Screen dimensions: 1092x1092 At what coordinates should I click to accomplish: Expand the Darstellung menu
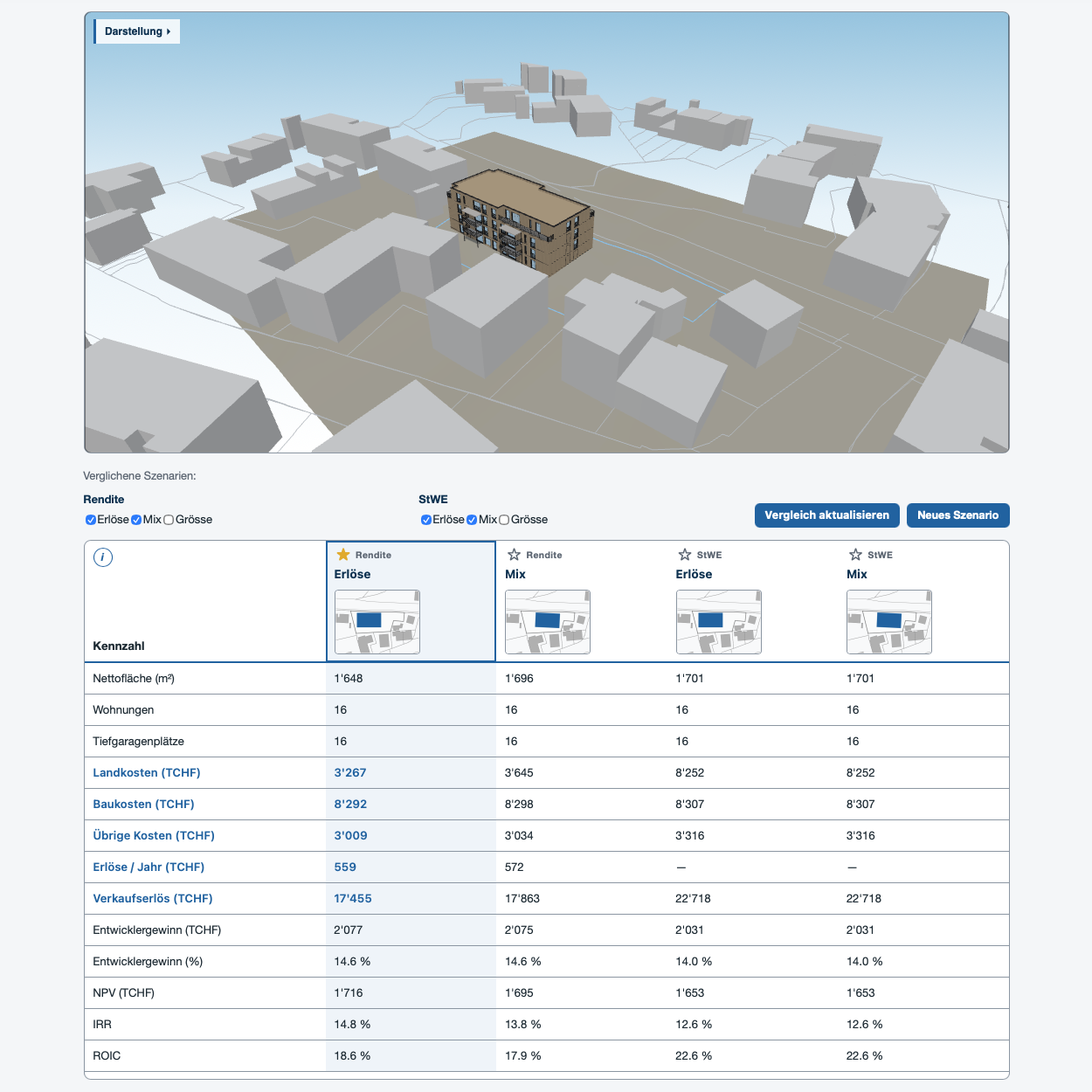[x=137, y=31]
